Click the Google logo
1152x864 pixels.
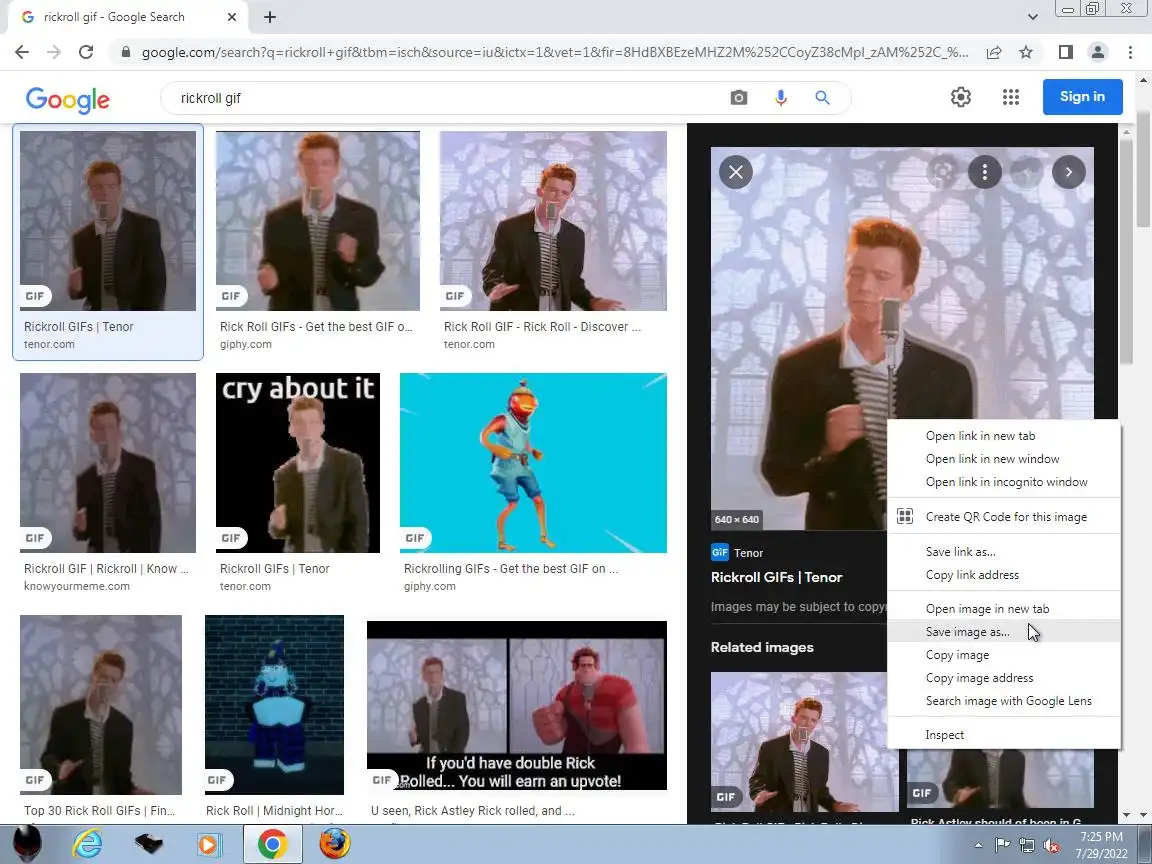[x=68, y=99]
